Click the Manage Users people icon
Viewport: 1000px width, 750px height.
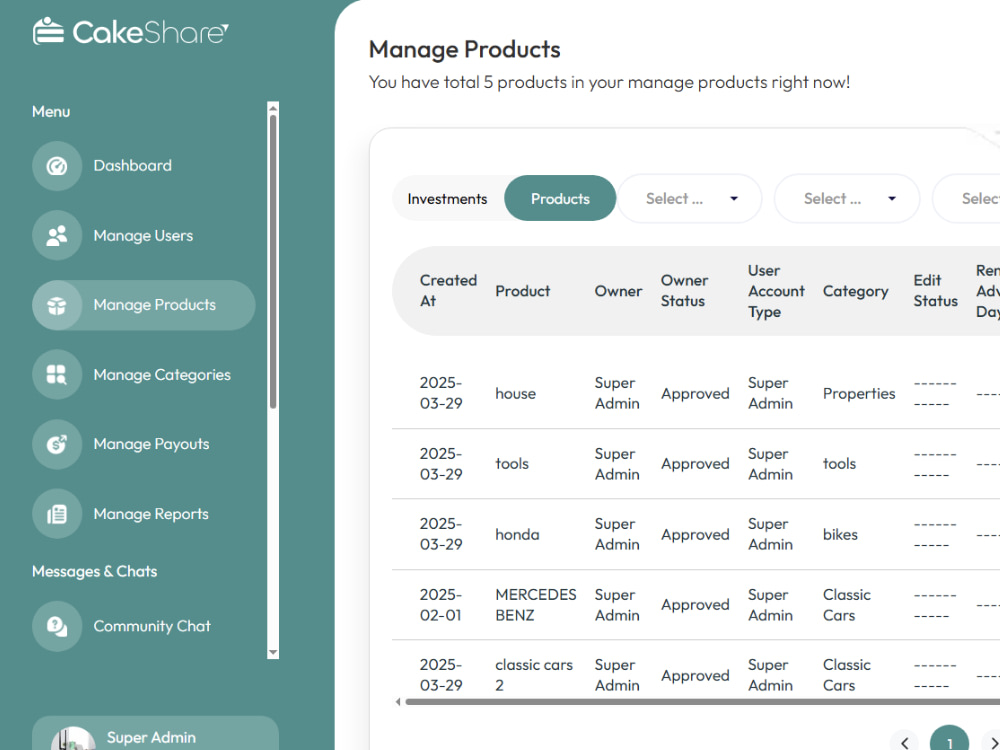(x=57, y=235)
